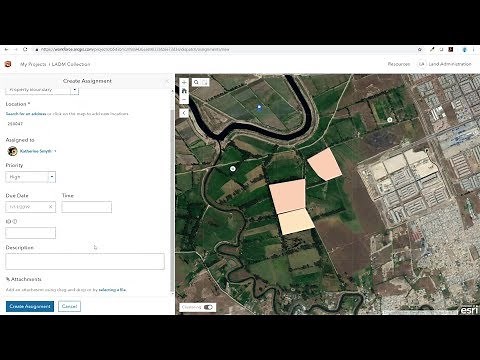Click the Time input field
The image size is (480, 360).
coord(87,207)
